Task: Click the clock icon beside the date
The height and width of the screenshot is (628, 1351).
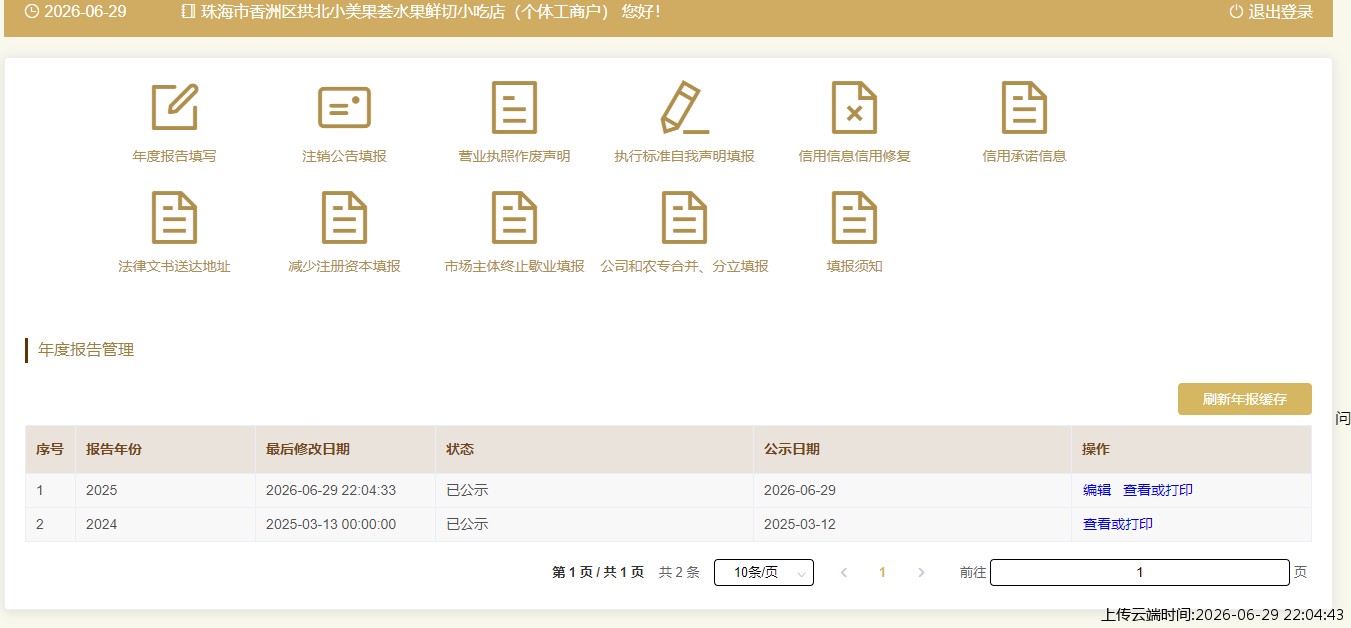Action: coord(32,12)
